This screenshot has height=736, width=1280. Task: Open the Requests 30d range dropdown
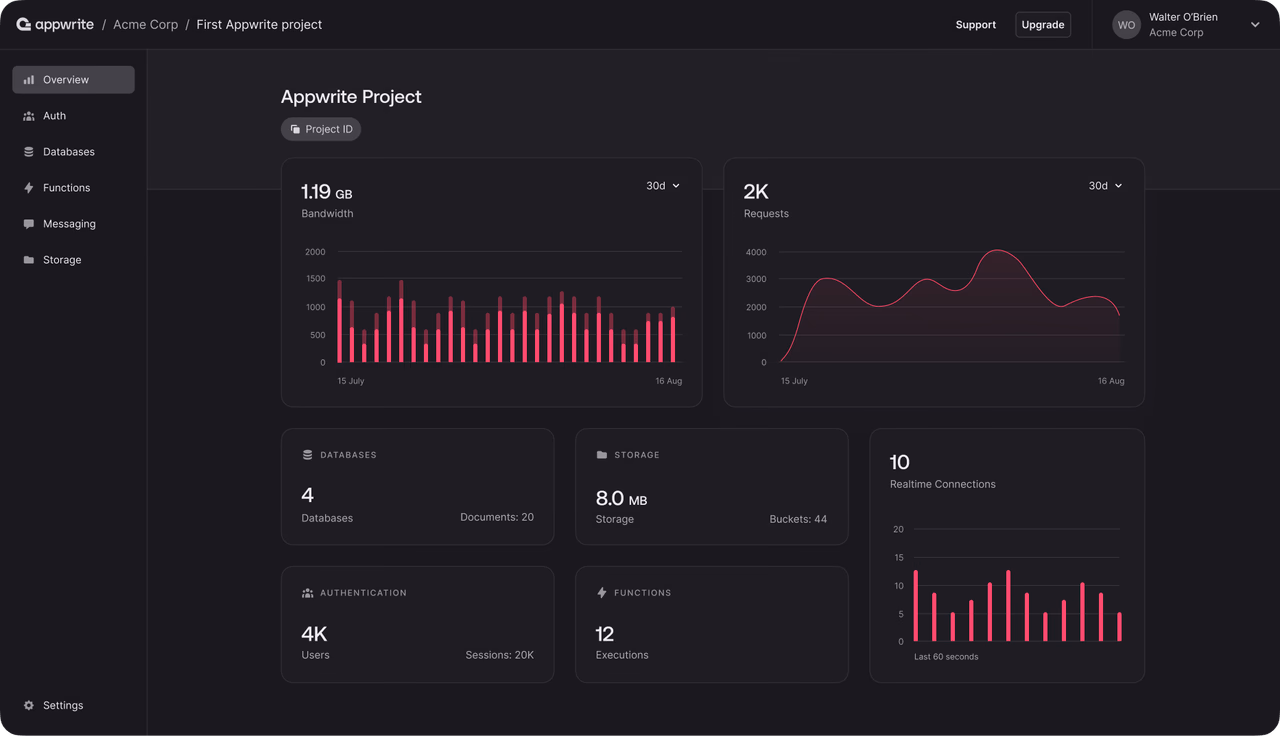point(1105,186)
